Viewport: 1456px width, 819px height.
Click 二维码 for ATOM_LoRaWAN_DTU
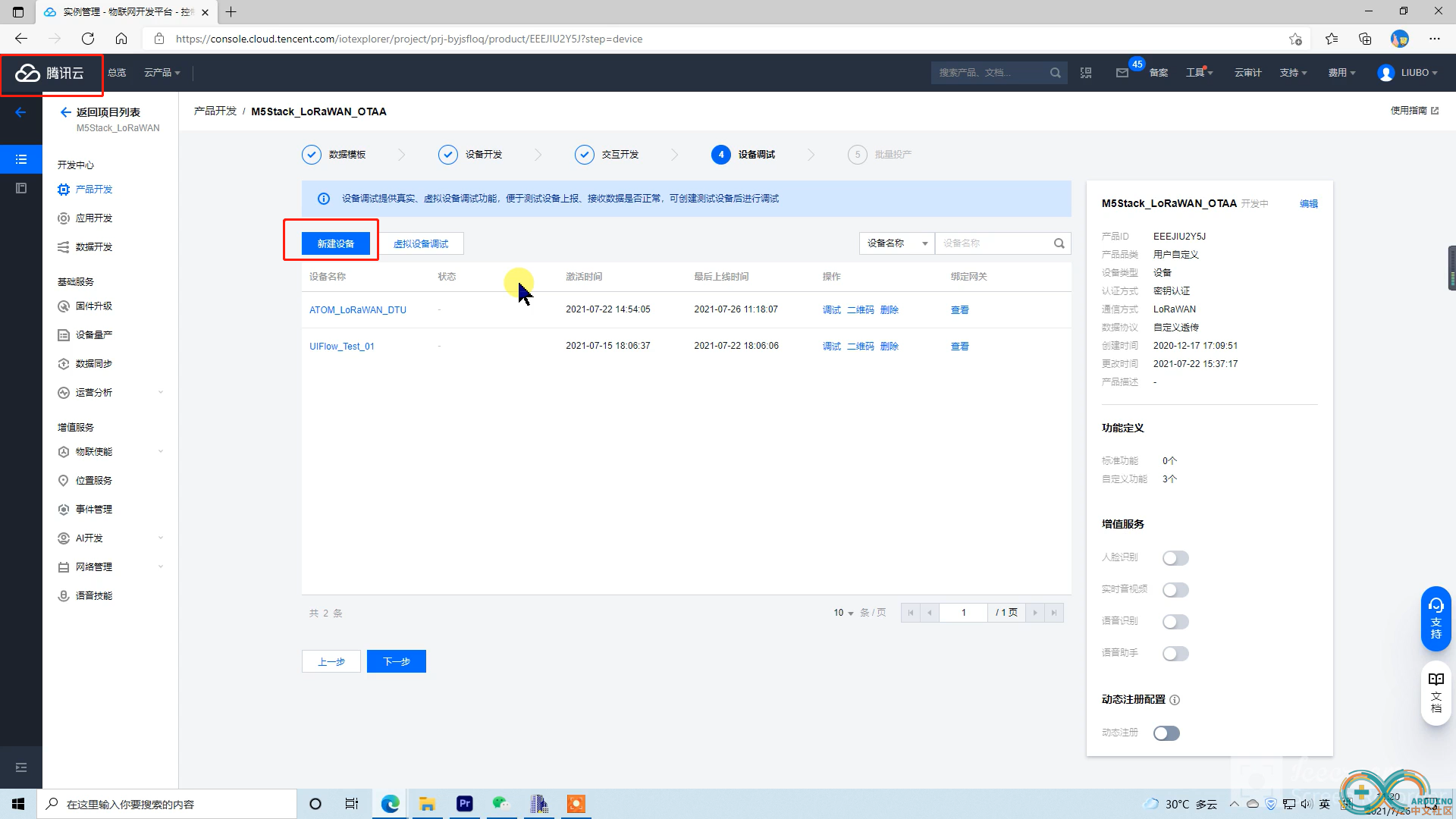(x=860, y=310)
